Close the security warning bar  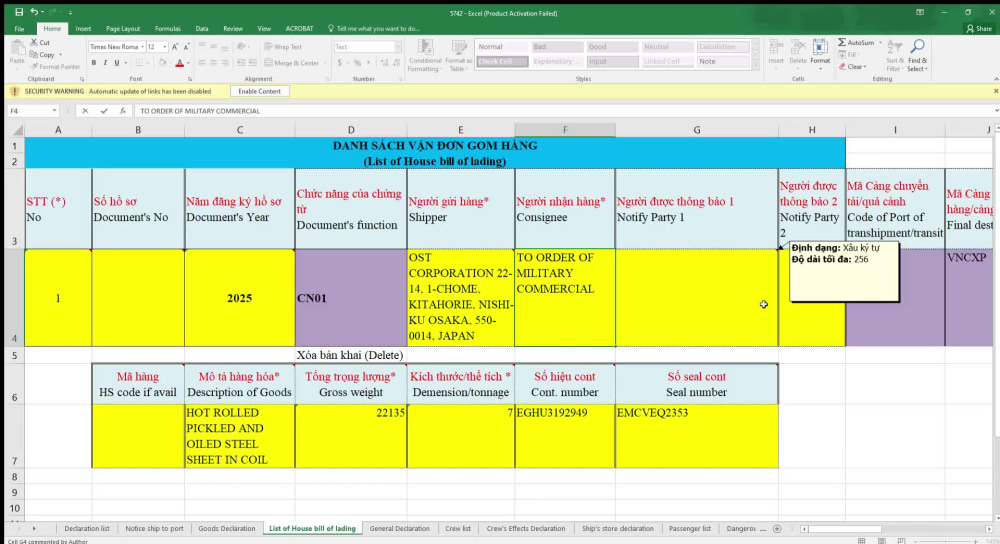point(996,91)
